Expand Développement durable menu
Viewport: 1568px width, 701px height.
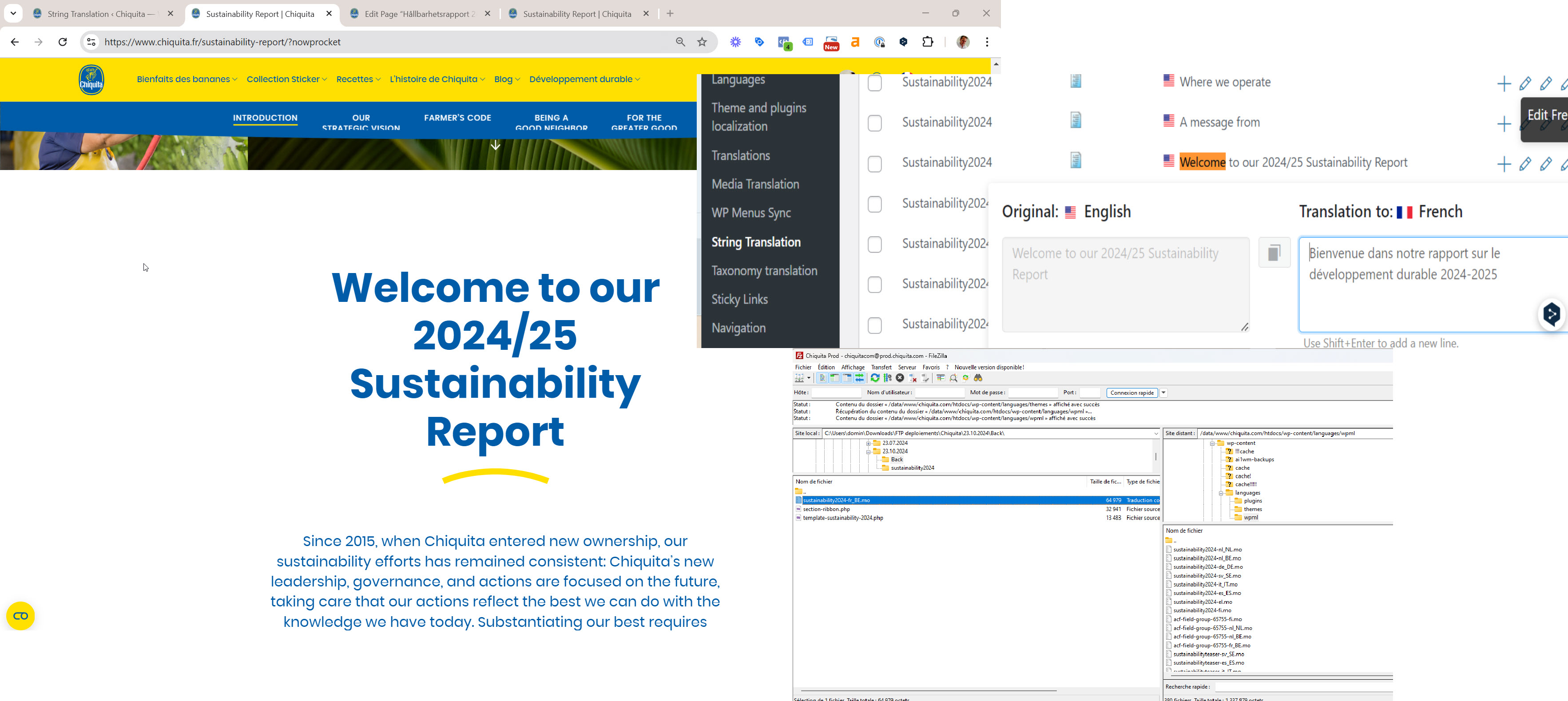(584, 79)
